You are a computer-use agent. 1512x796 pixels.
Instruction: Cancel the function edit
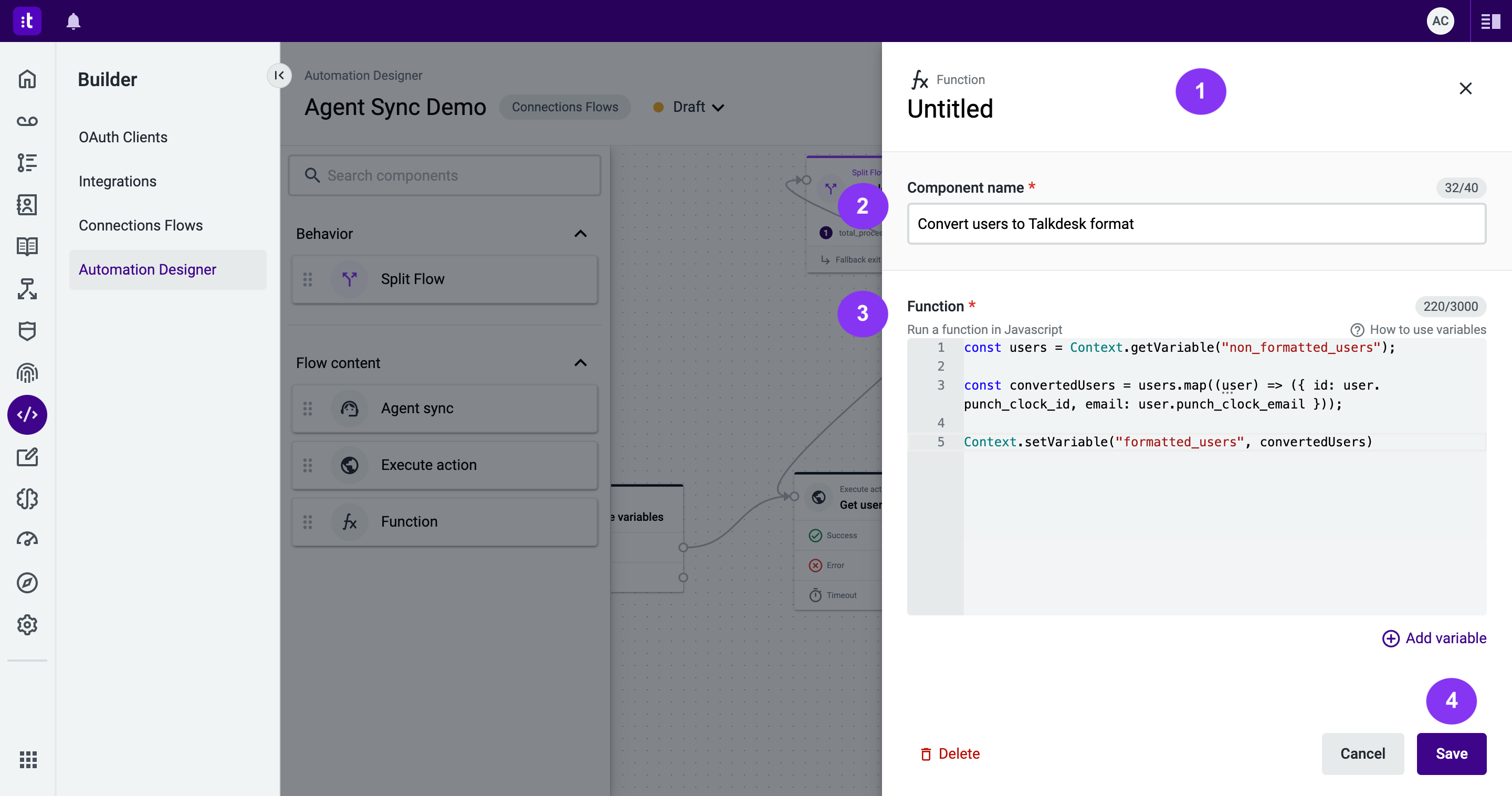tap(1362, 754)
